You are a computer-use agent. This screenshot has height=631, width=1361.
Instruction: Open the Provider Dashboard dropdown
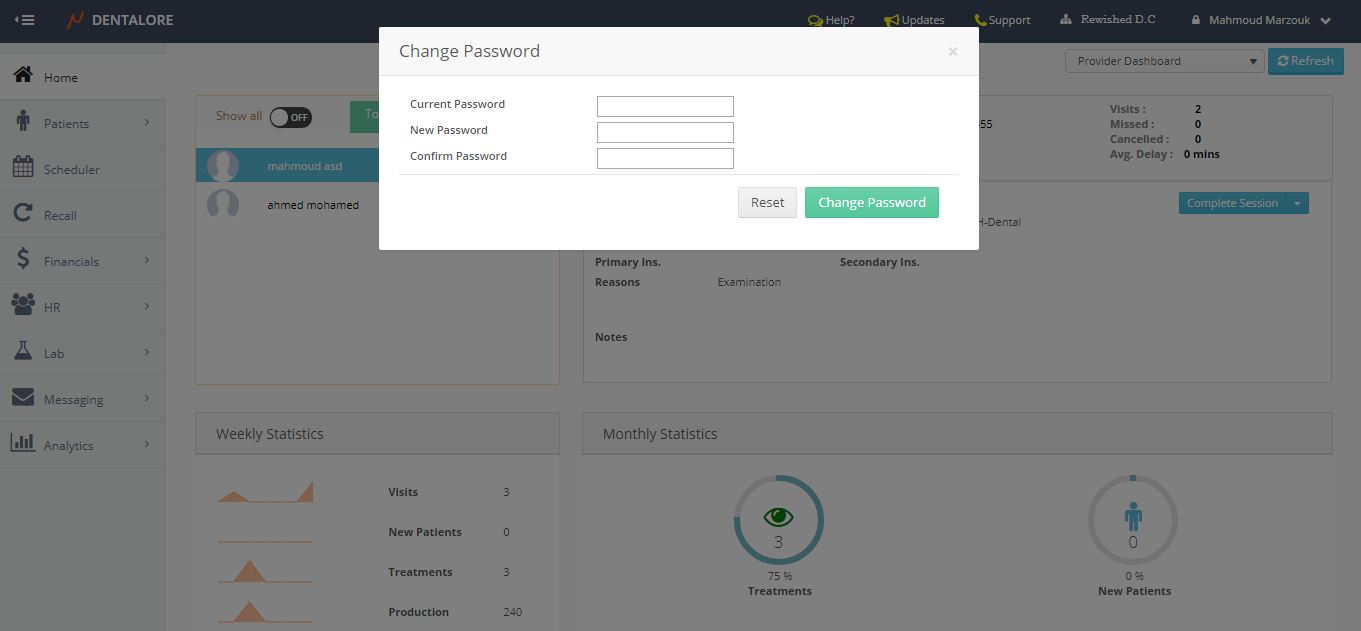tap(1164, 61)
